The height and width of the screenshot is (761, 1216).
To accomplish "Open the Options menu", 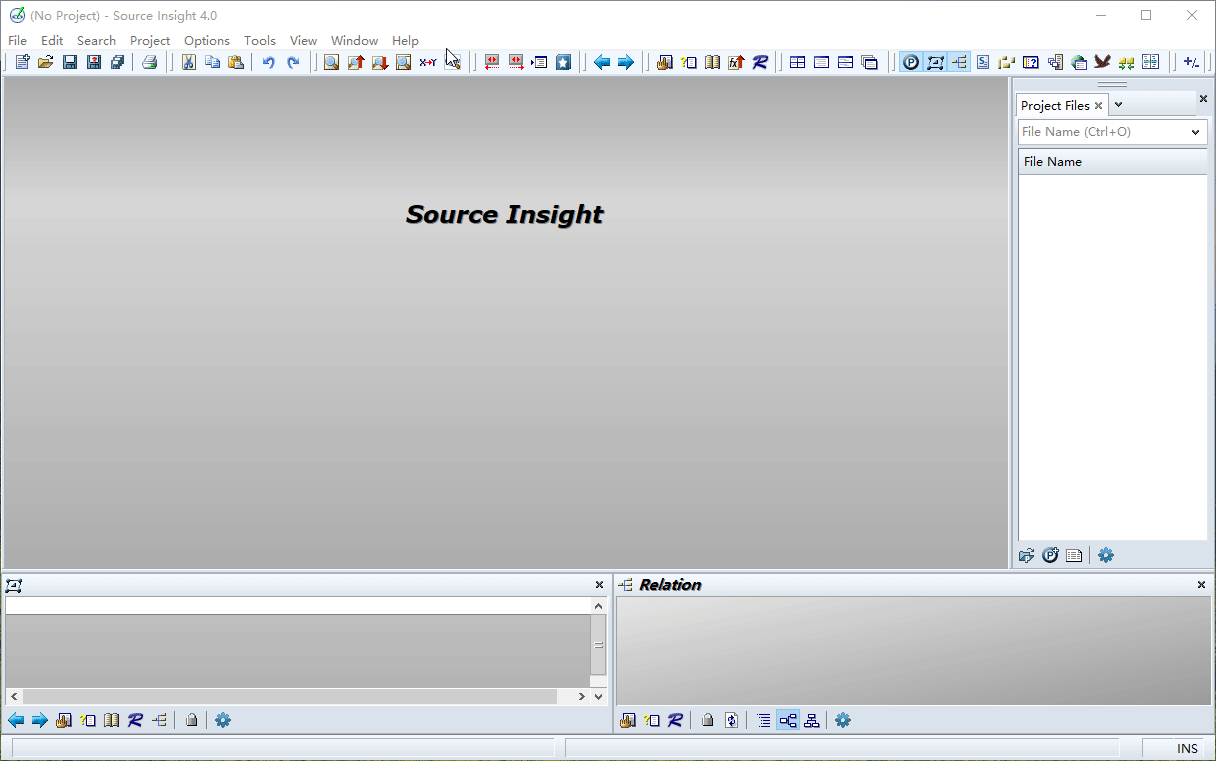I will pos(207,41).
